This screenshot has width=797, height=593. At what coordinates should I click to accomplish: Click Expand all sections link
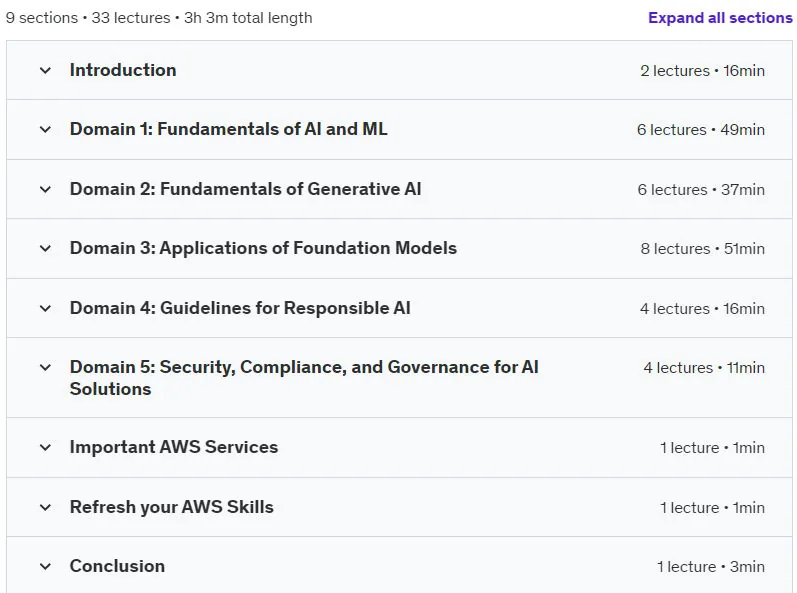click(x=720, y=18)
